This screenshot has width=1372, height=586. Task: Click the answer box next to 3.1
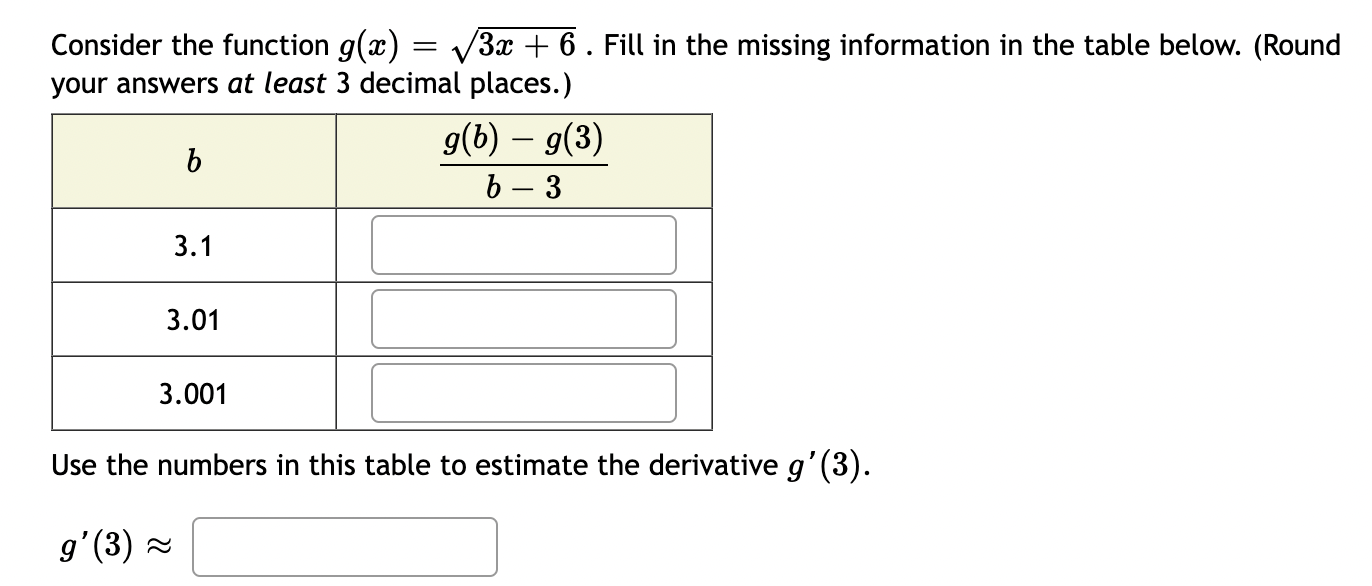(x=523, y=244)
